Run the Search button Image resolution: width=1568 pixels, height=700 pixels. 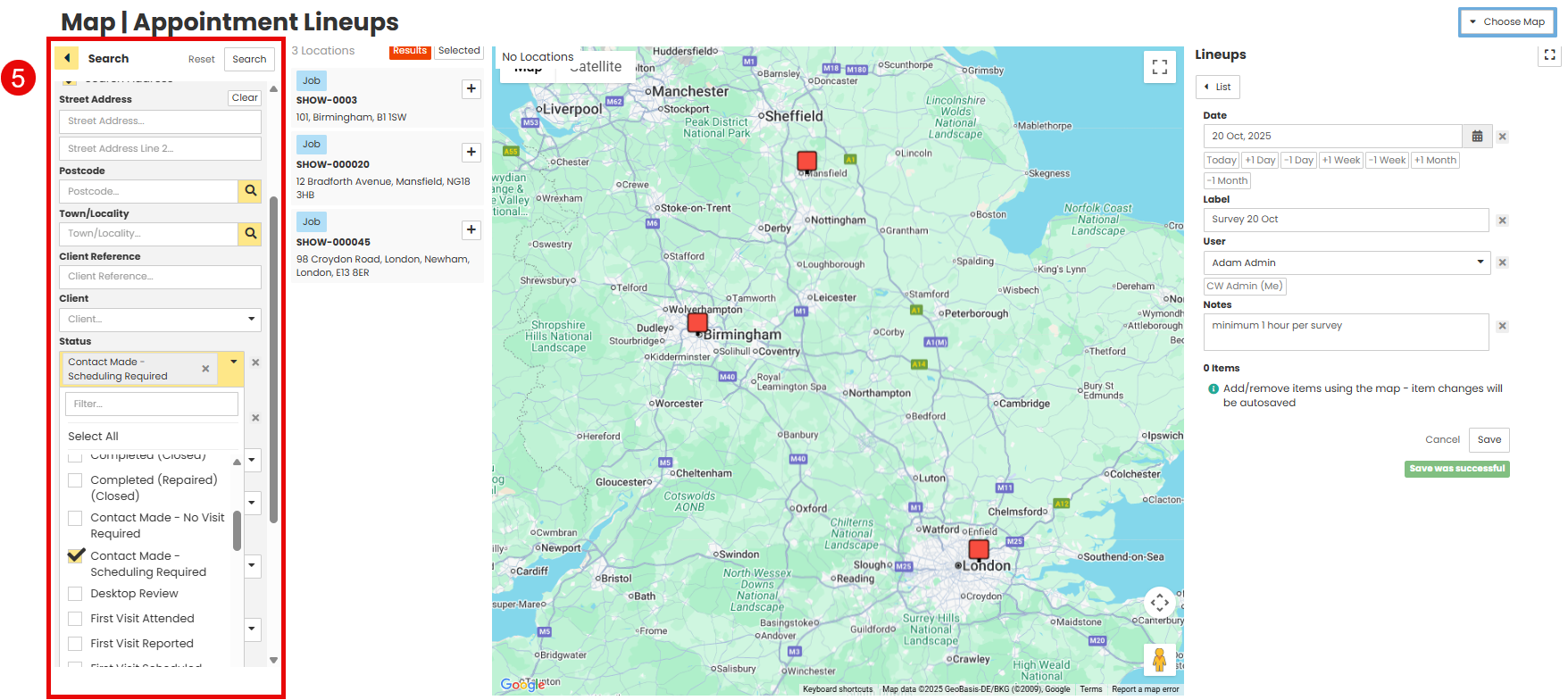pos(249,60)
